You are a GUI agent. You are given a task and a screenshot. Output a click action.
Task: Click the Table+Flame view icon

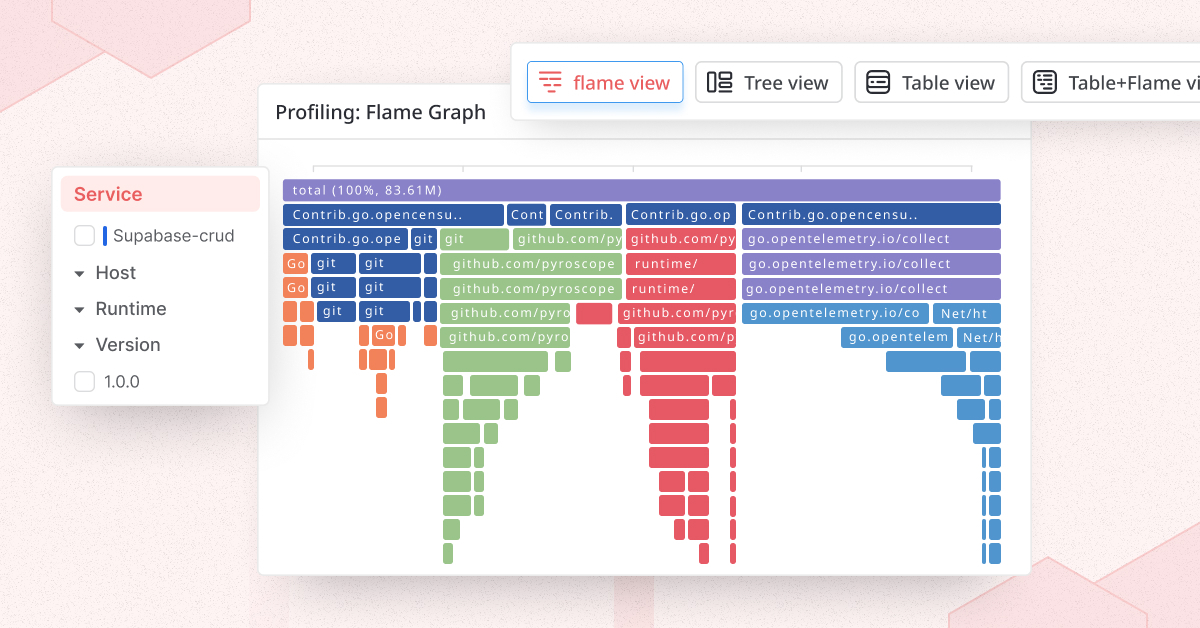[x=1044, y=83]
